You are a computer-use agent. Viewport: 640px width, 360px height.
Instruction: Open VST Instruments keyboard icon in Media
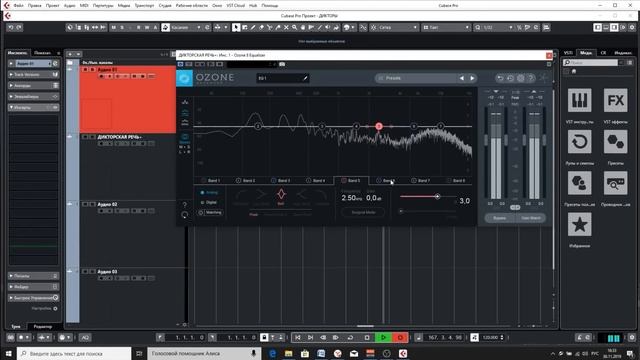580,100
